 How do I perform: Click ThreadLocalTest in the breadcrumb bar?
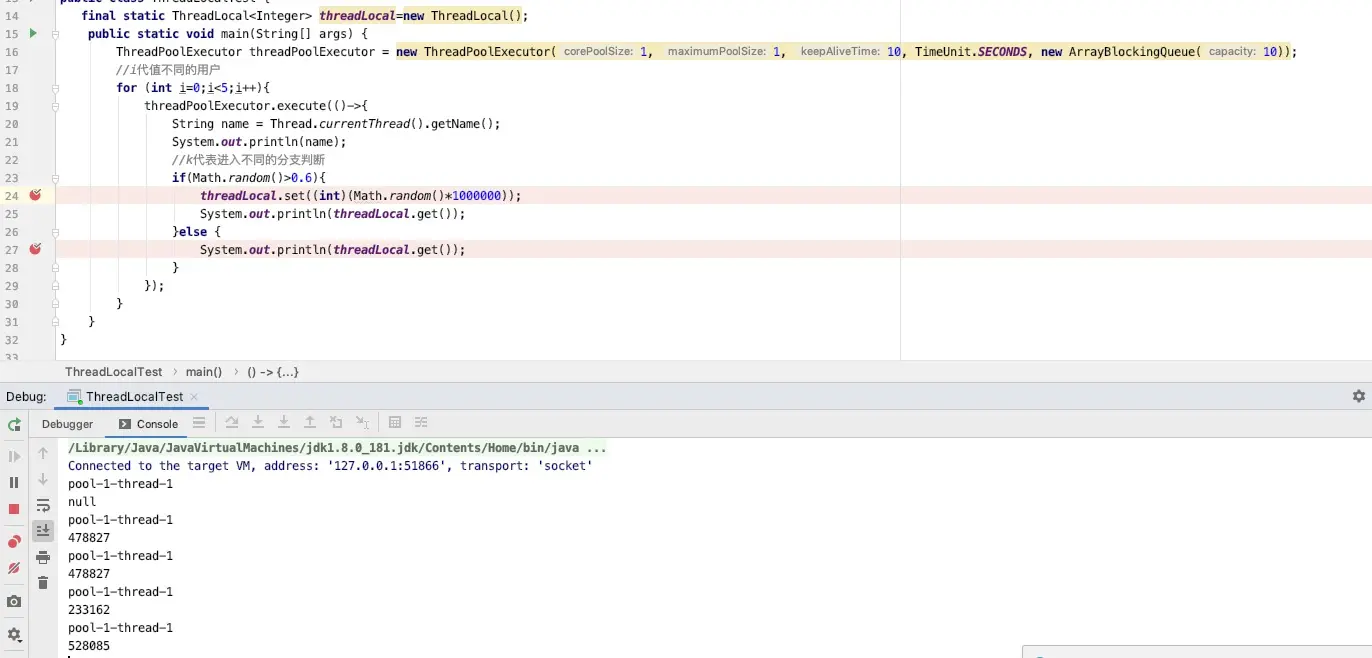pyautogui.click(x=114, y=372)
